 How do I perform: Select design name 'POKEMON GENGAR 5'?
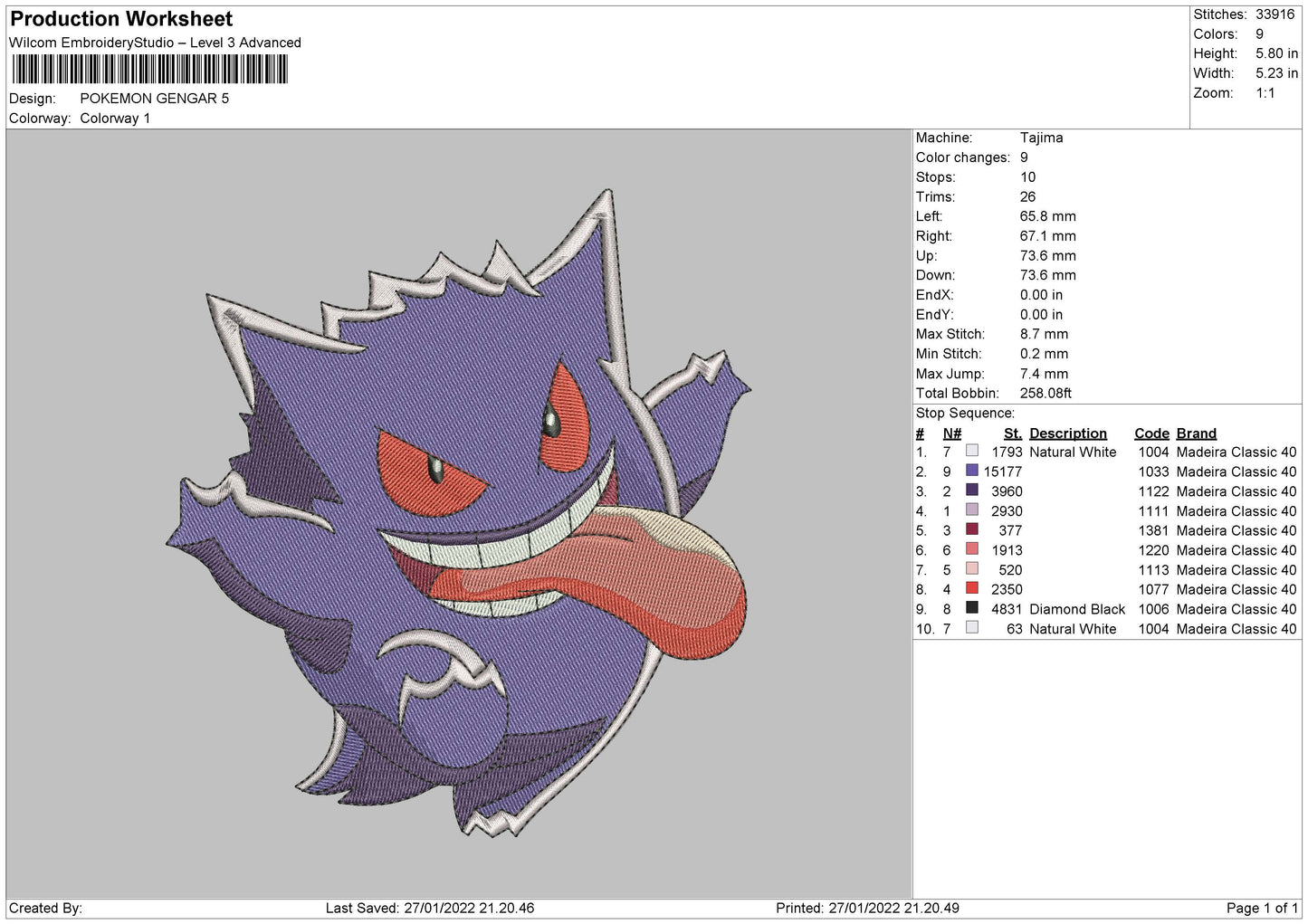point(155,99)
